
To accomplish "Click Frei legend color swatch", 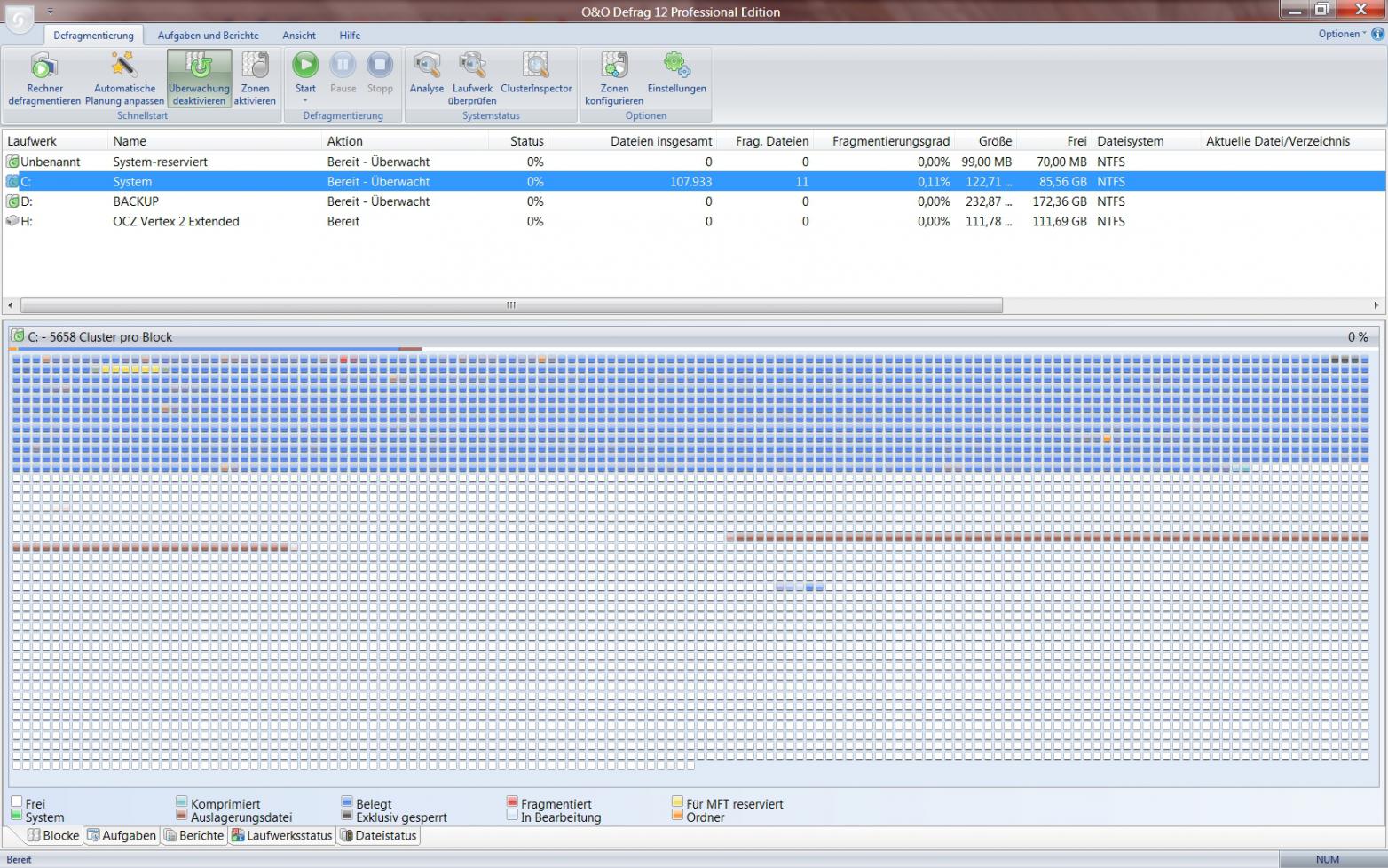I will (17, 801).
